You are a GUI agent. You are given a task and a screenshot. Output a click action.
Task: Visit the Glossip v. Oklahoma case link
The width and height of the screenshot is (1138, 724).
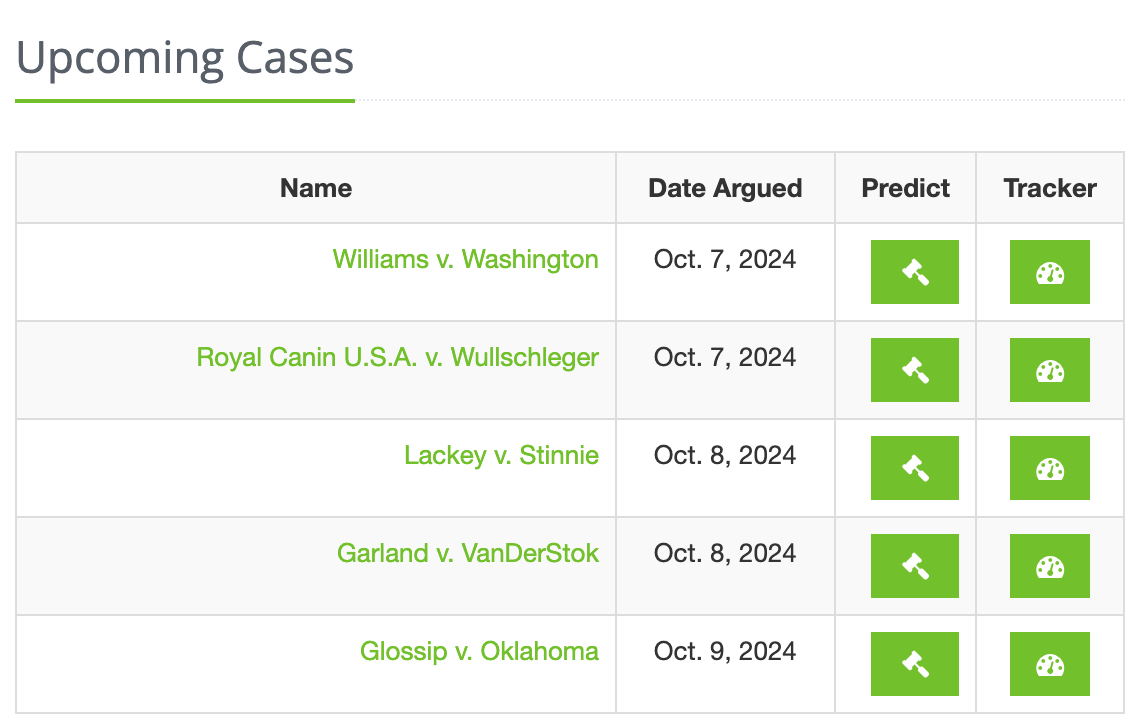(x=480, y=651)
